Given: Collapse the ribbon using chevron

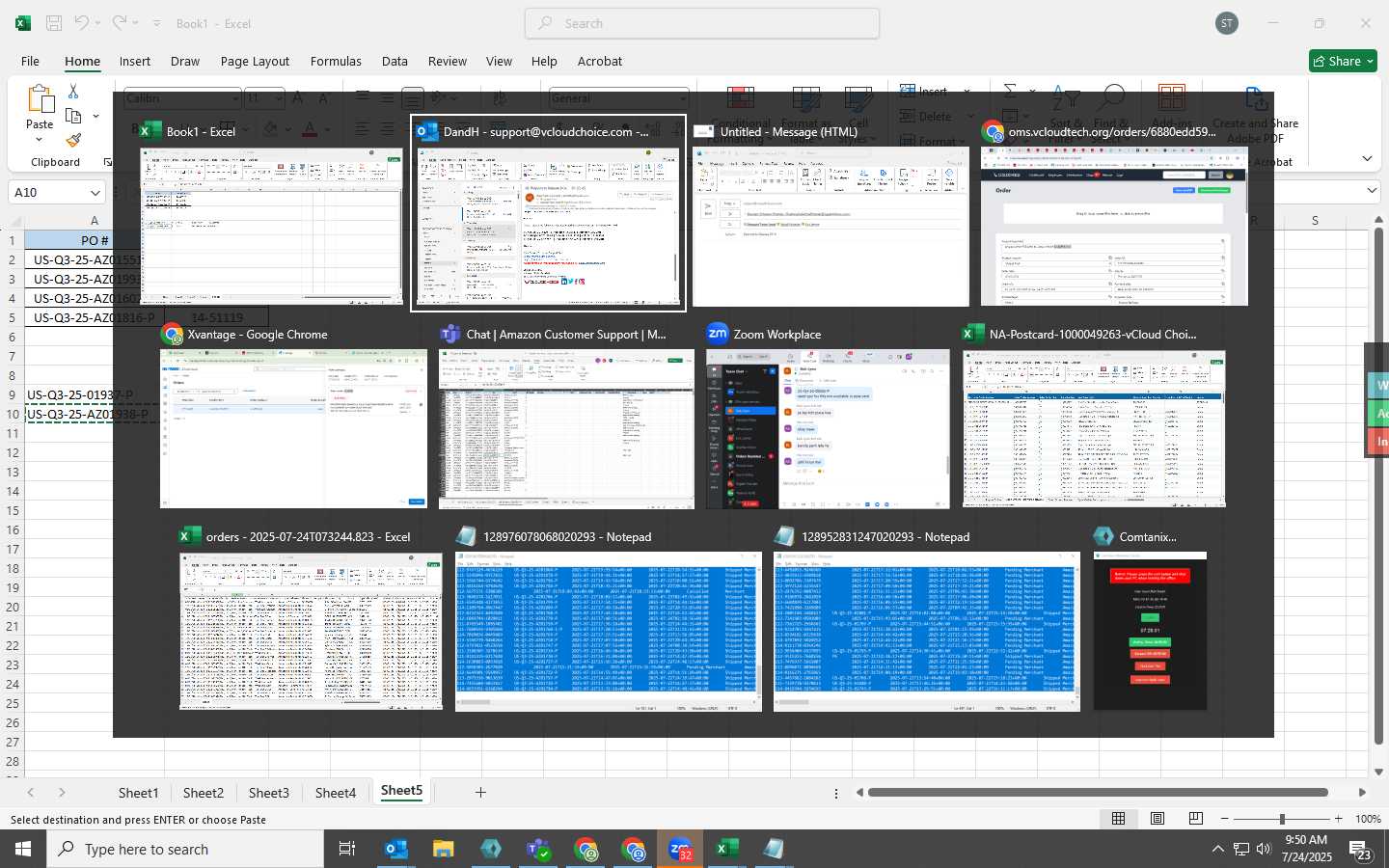Looking at the screenshot, I should tap(1368, 158).
